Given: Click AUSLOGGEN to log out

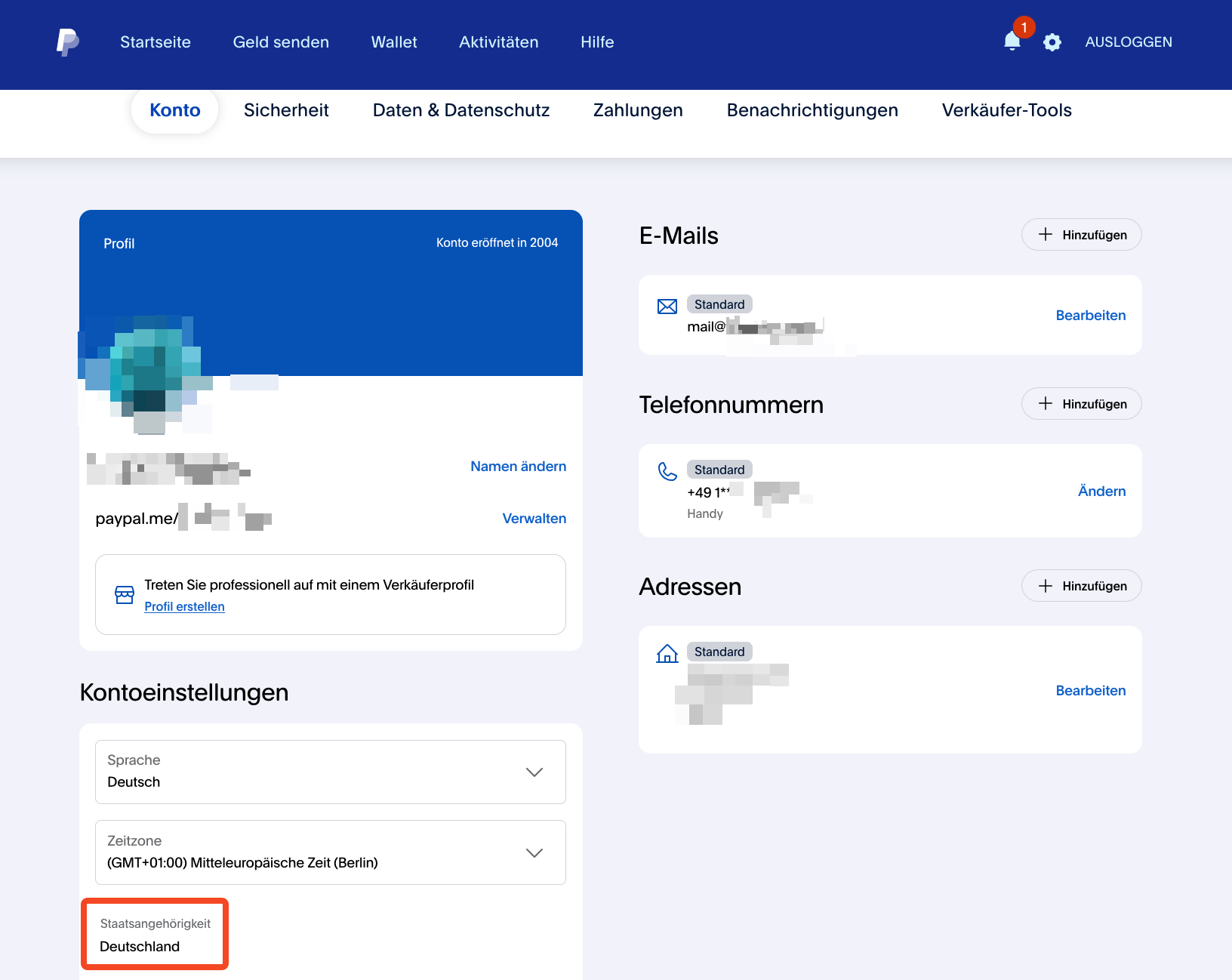Looking at the screenshot, I should (1129, 42).
